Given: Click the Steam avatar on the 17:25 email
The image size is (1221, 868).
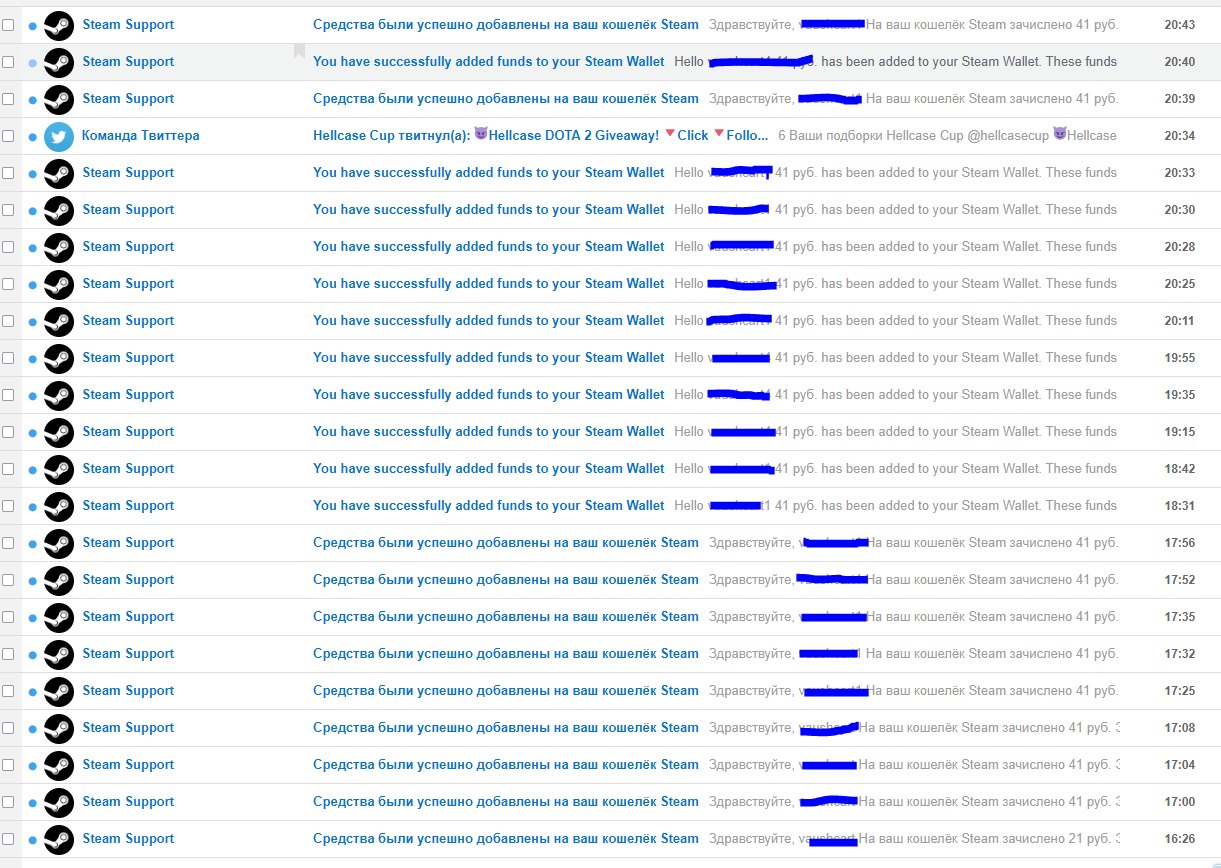Looking at the screenshot, I should (59, 691).
